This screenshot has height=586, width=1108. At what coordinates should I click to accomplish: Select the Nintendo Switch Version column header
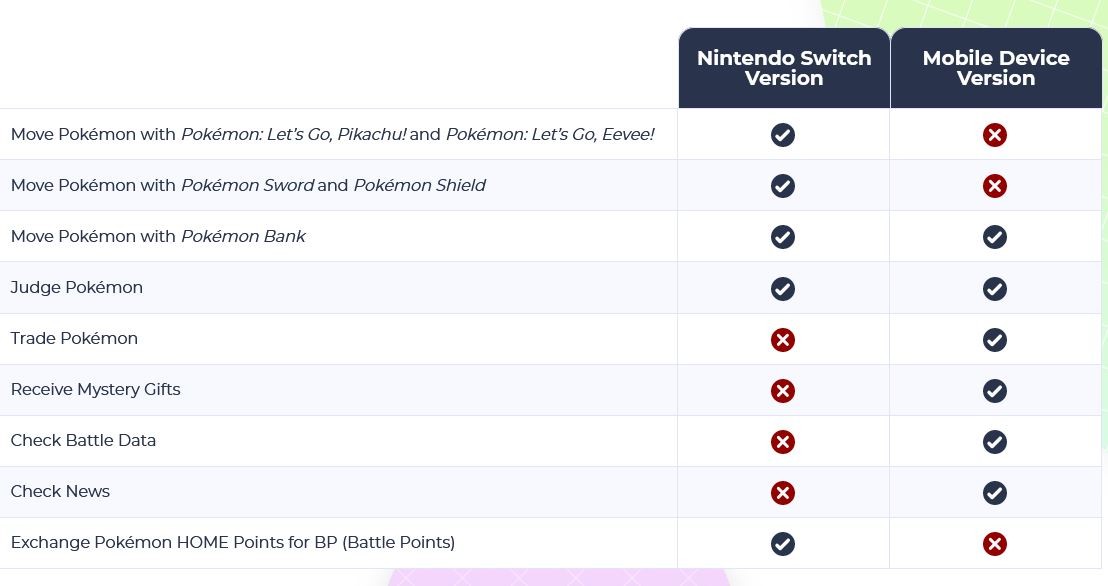tap(783, 67)
